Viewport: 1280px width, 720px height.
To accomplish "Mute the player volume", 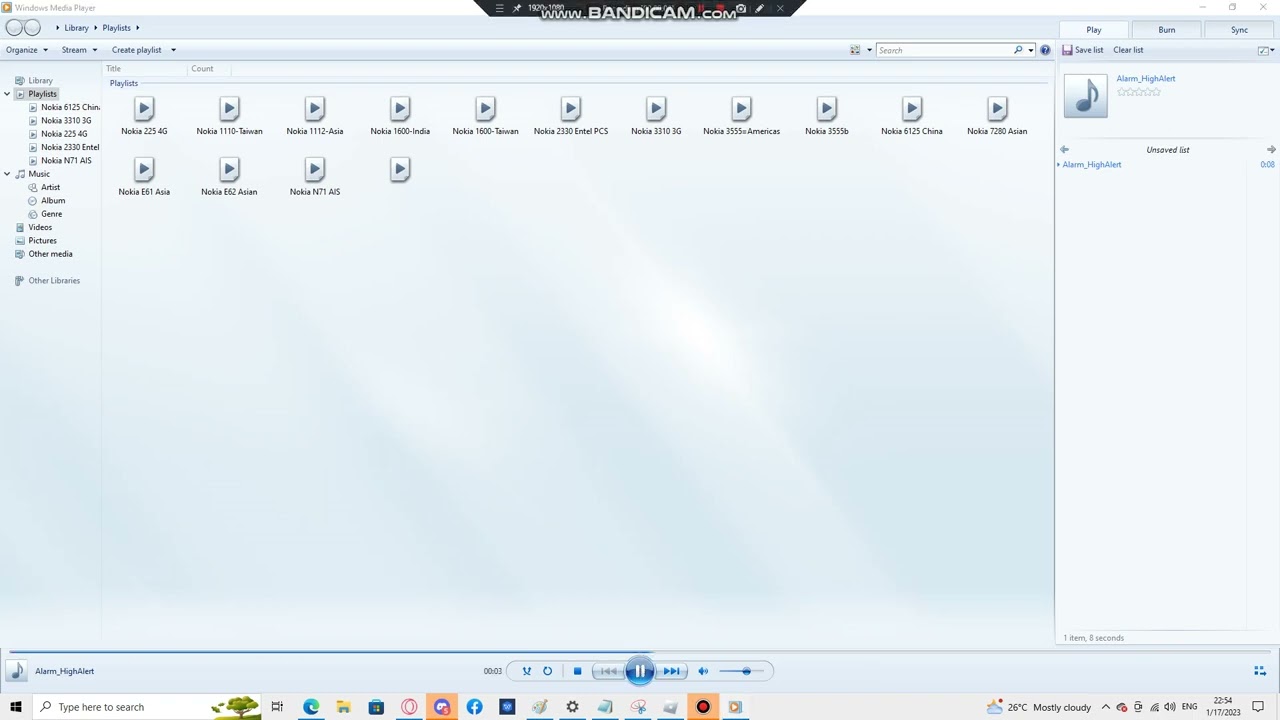I will (x=703, y=671).
